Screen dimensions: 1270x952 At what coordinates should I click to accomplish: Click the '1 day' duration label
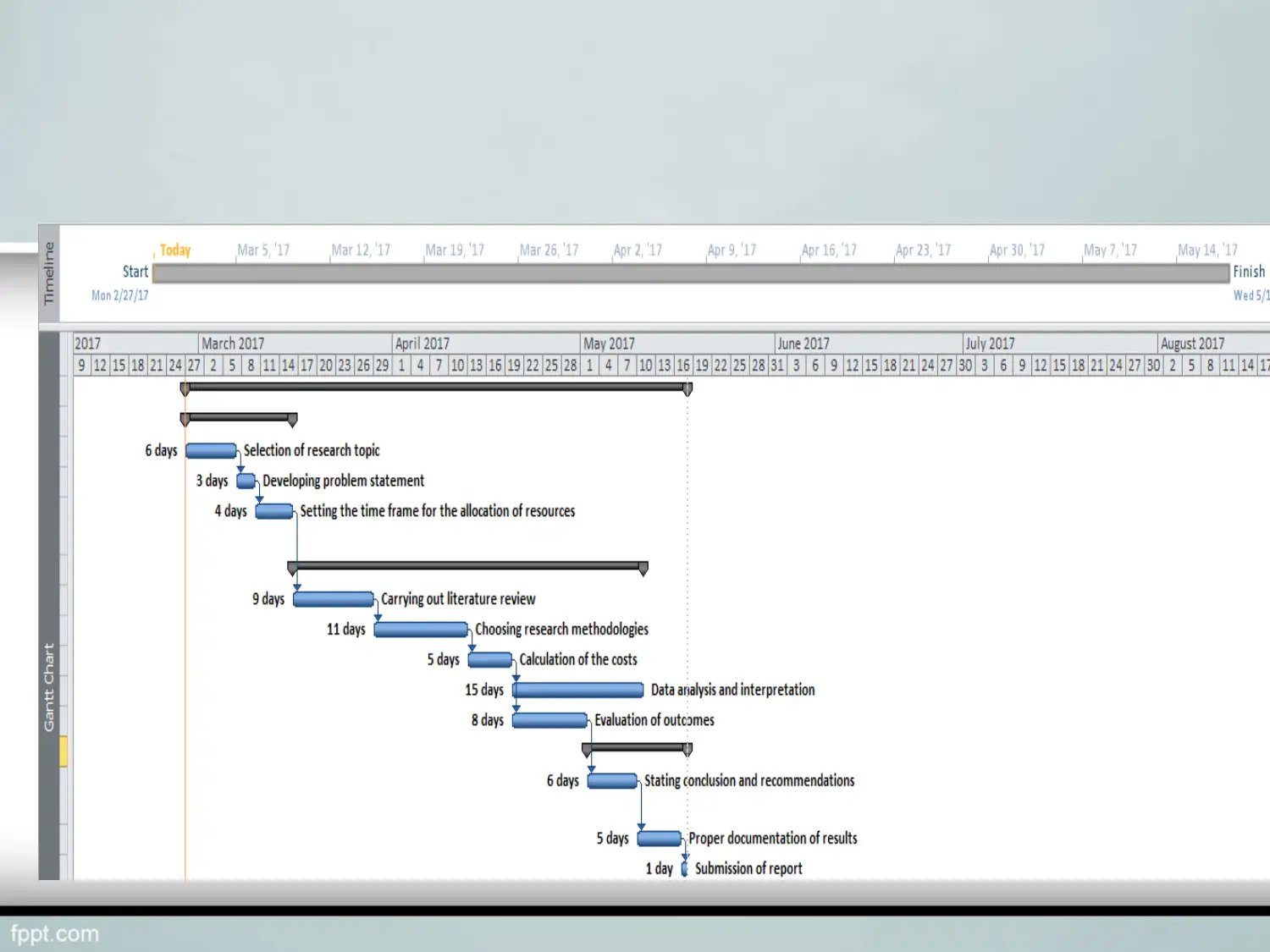click(660, 869)
